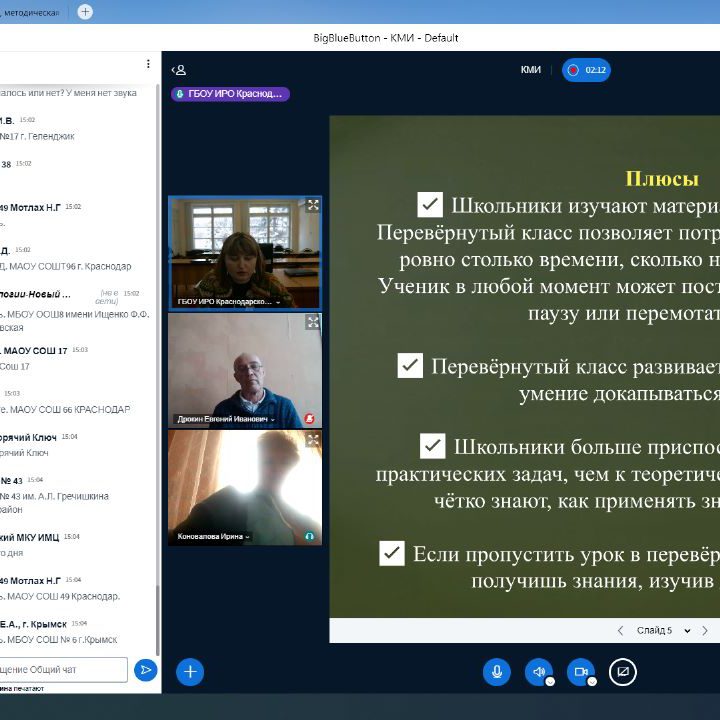Screen dimensions: 720x720
Task: Expand Дрюкин Евгений Иванович name dropdown
Action: point(271,419)
